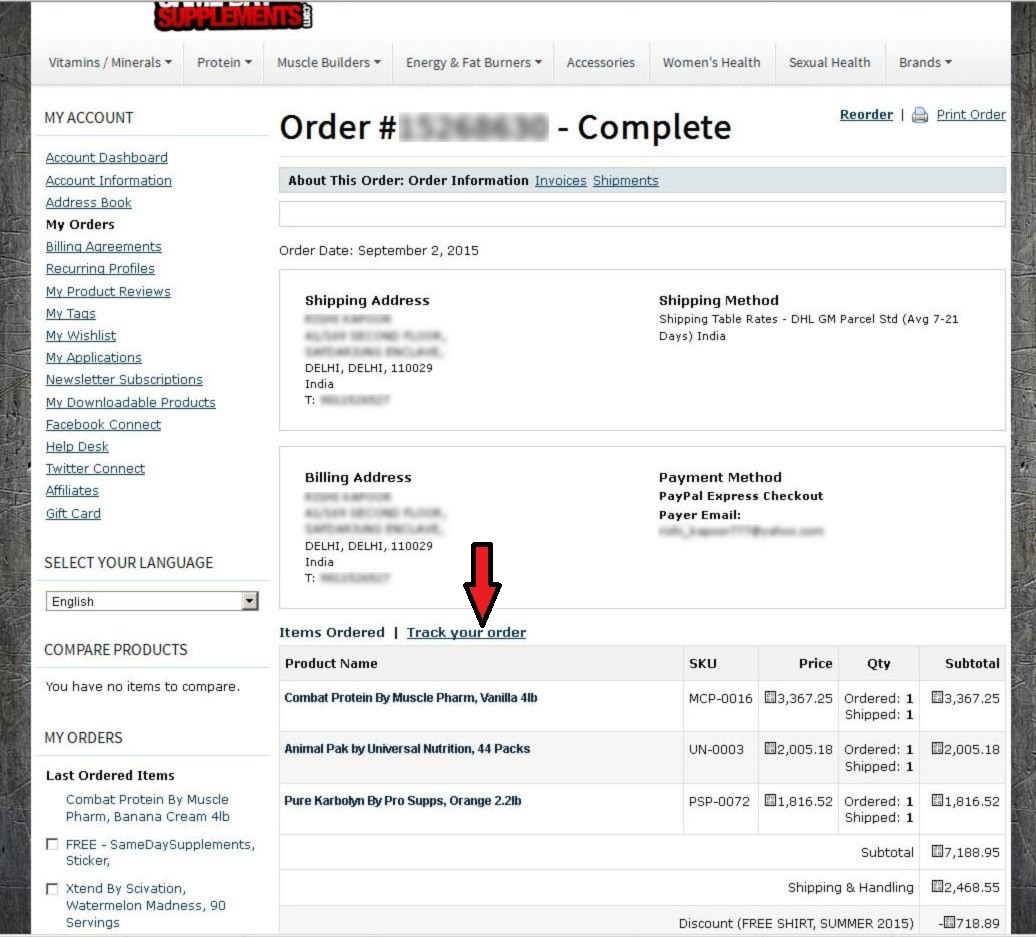
Task: Open Account Information page
Action: click(108, 180)
